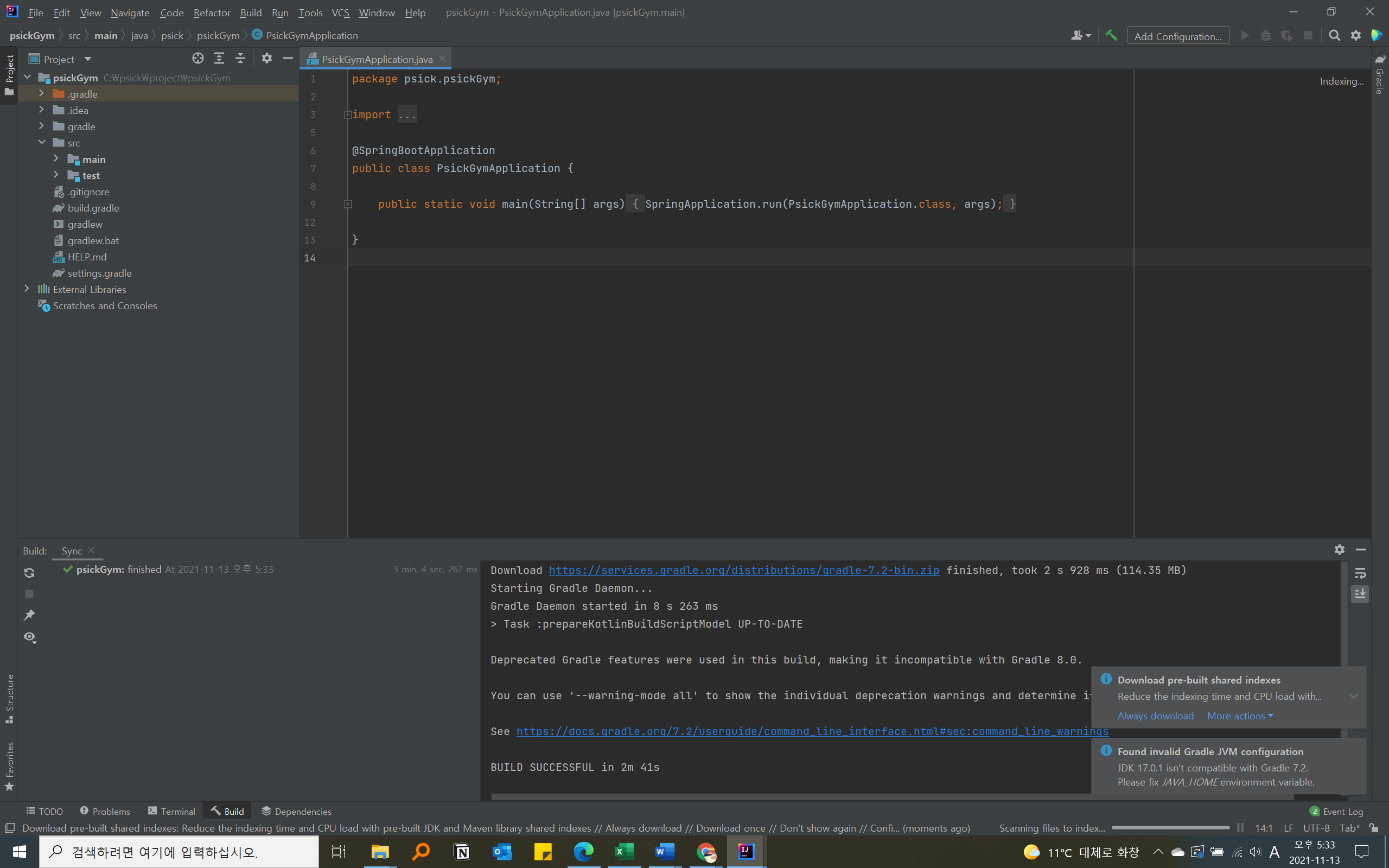Screen dimensions: 1389x868
Task: Click Add Configuration button
Action: point(1178,36)
